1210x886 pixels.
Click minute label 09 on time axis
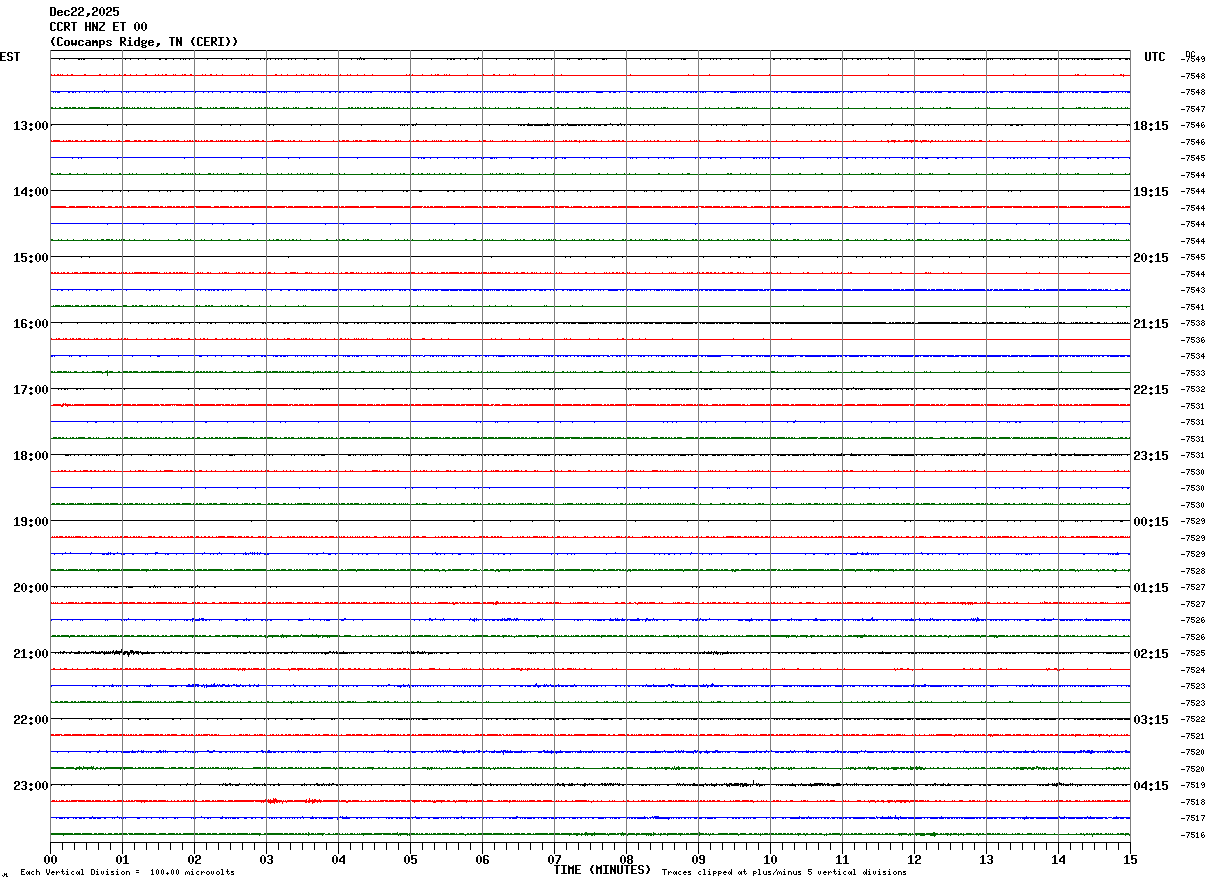tap(699, 859)
